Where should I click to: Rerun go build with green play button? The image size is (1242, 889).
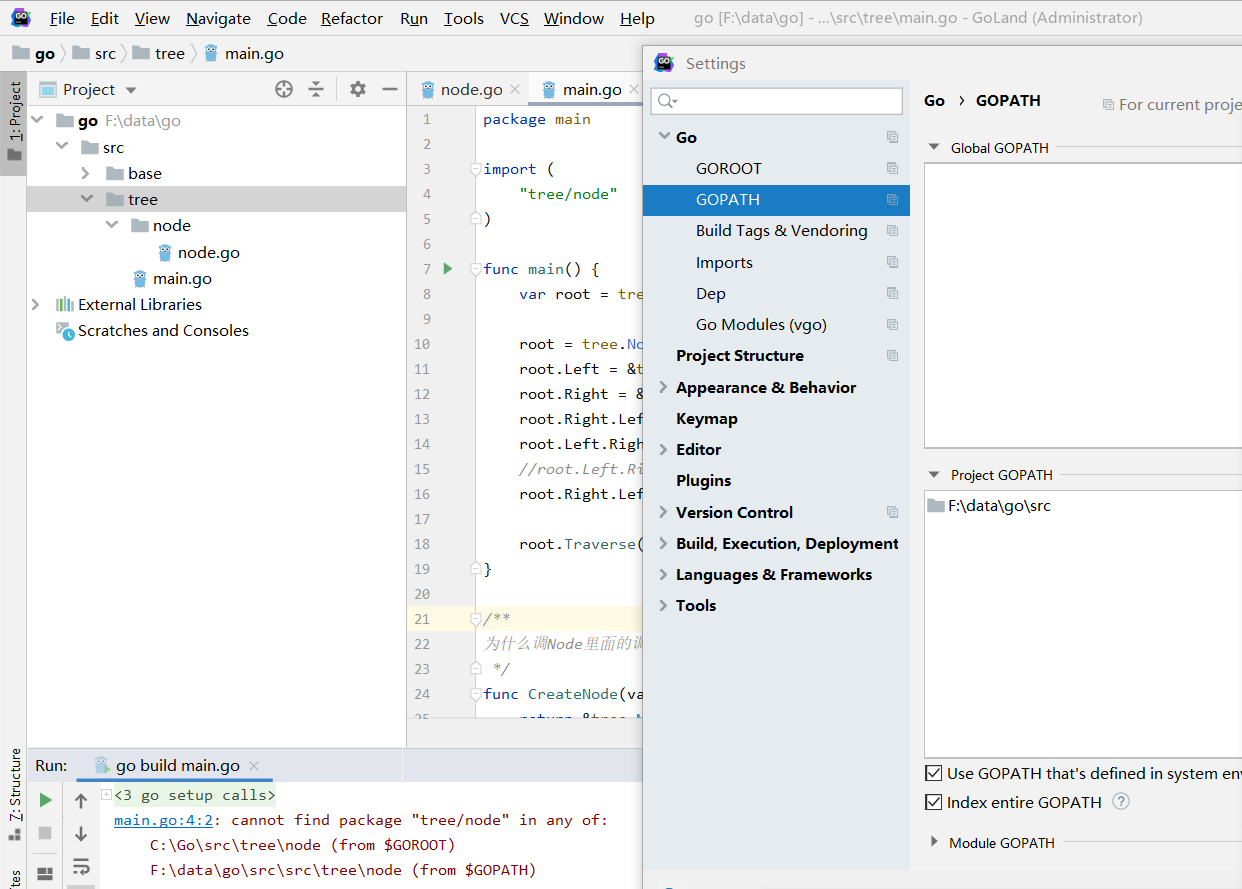45,800
